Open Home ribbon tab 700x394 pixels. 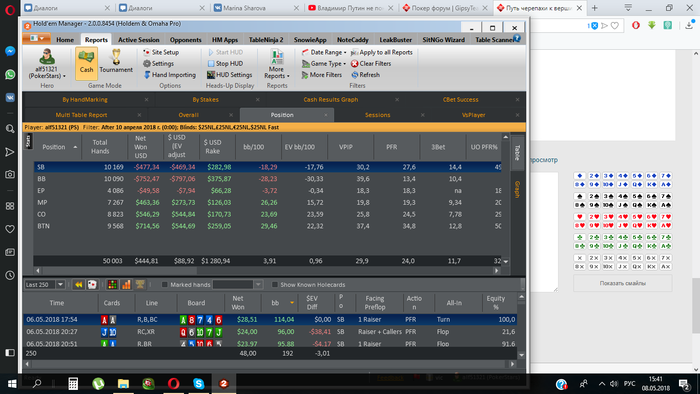click(65, 40)
